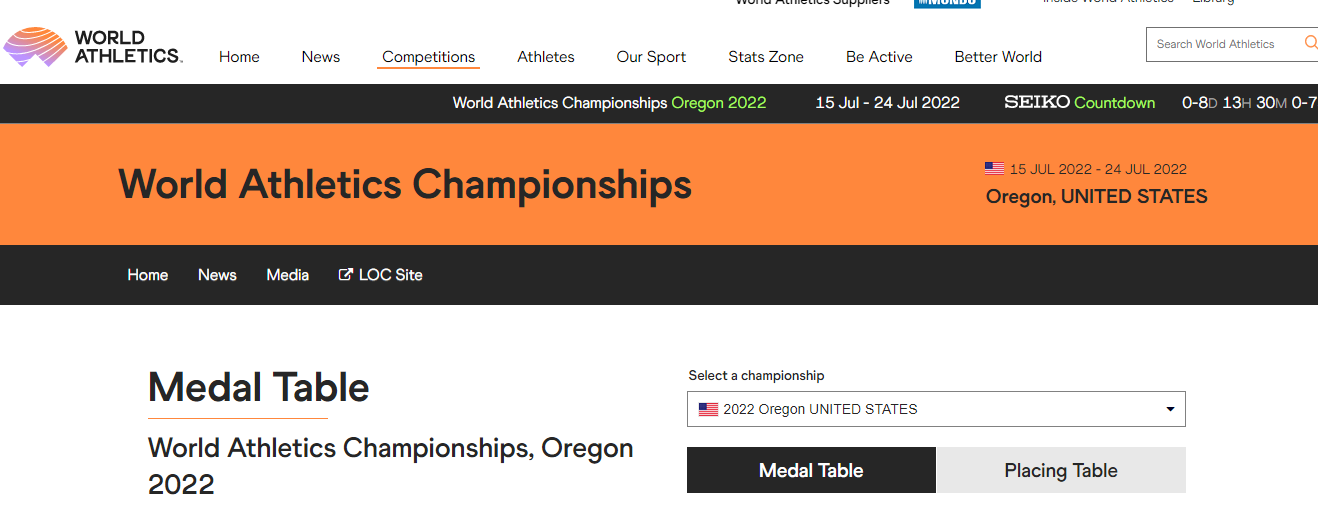The height and width of the screenshot is (508, 1318).
Task: Click the Mondo supplier logo
Action: 947,3
